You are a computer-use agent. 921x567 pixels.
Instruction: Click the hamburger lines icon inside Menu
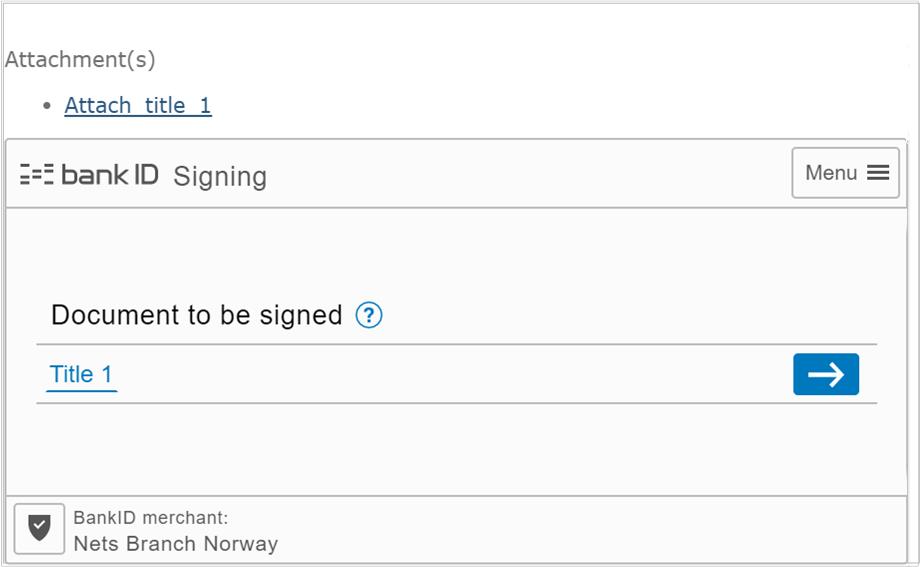[x=878, y=173]
